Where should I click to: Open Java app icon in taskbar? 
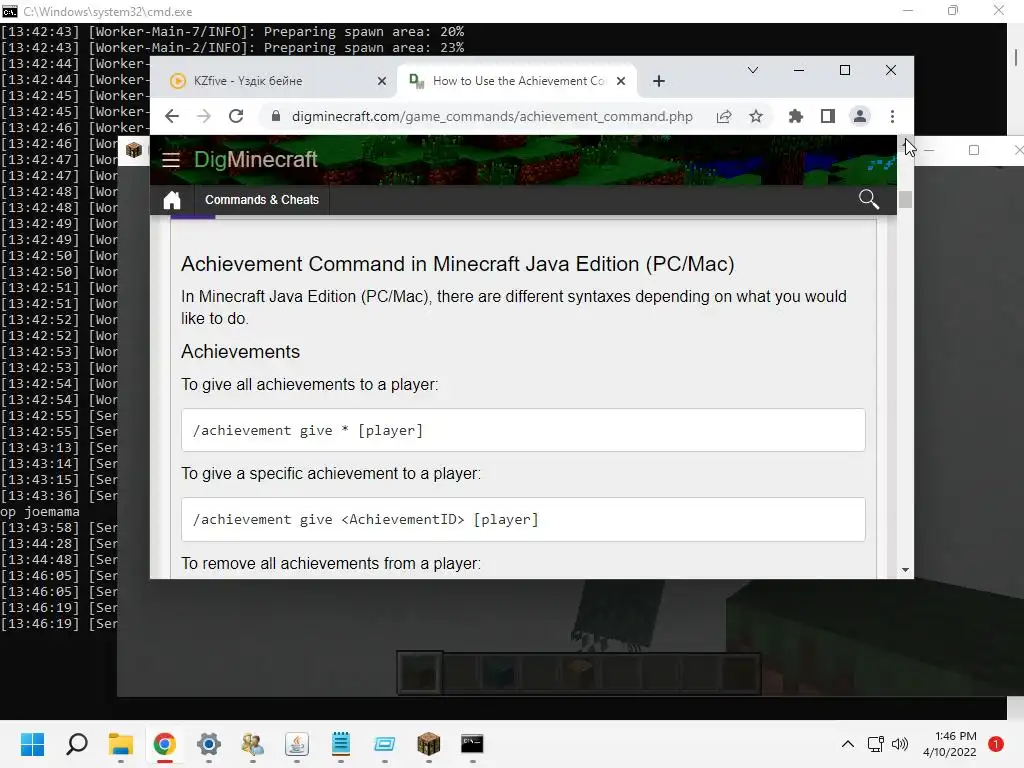click(x=296, y=744)
